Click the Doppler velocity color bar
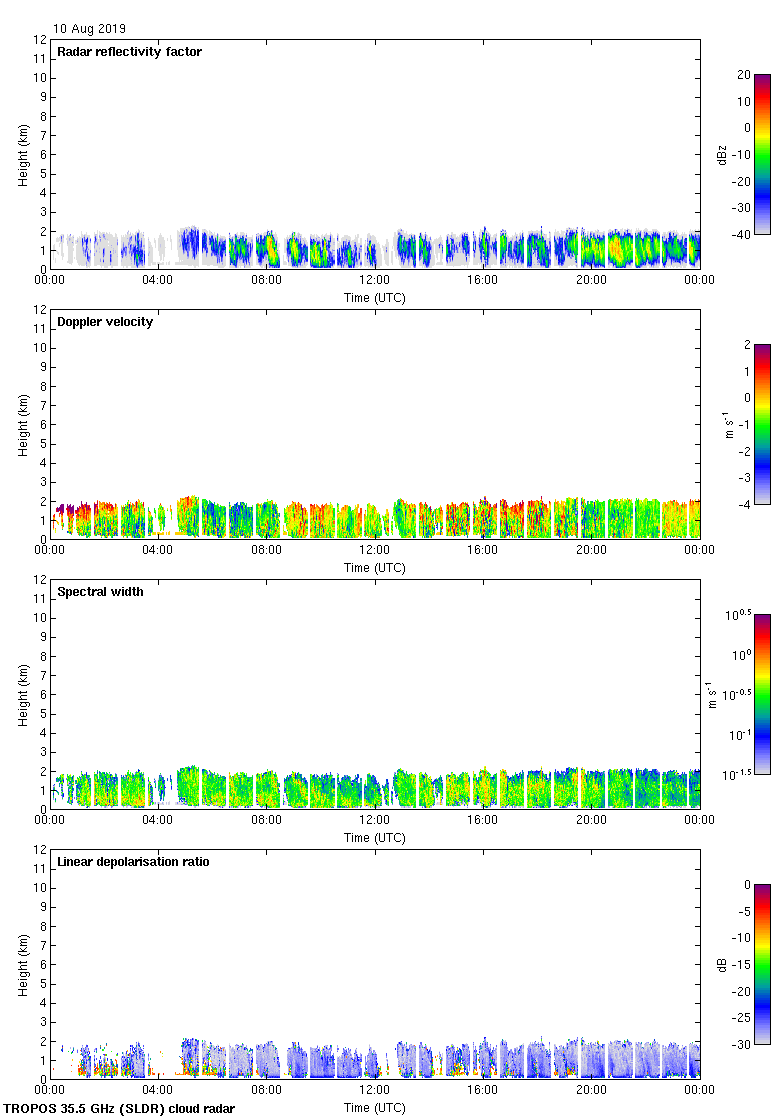 761,424
